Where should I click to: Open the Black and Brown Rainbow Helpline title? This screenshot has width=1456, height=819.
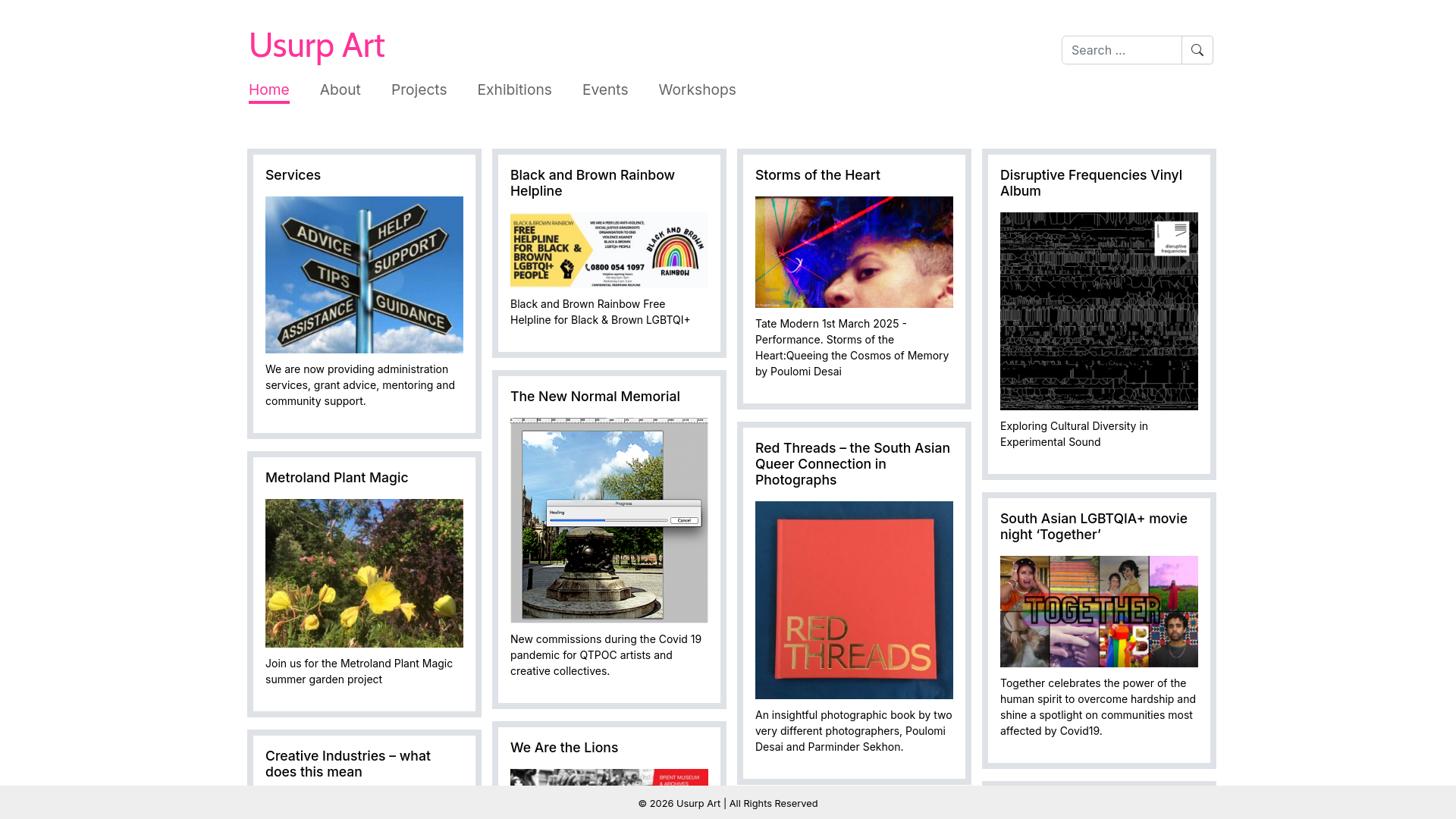pyautogui.click(x=592, y=183)
